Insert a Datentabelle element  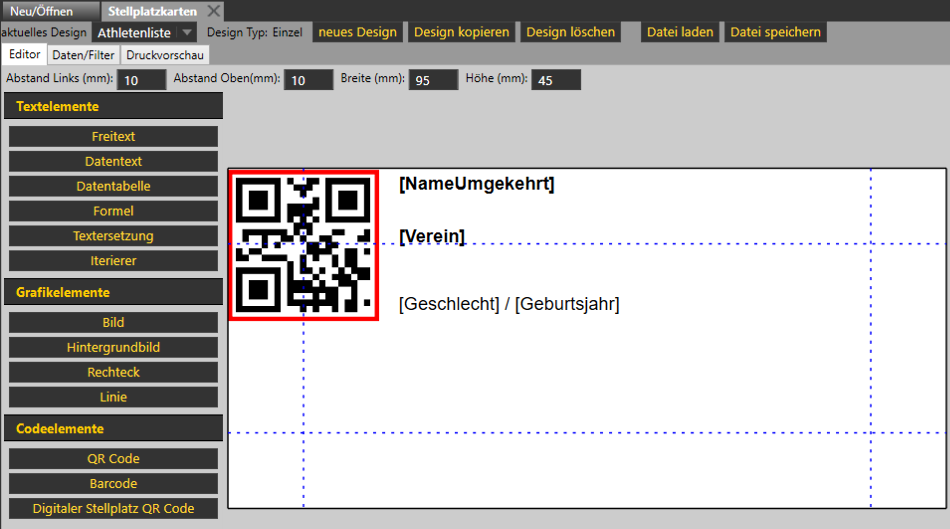[113, 186]
